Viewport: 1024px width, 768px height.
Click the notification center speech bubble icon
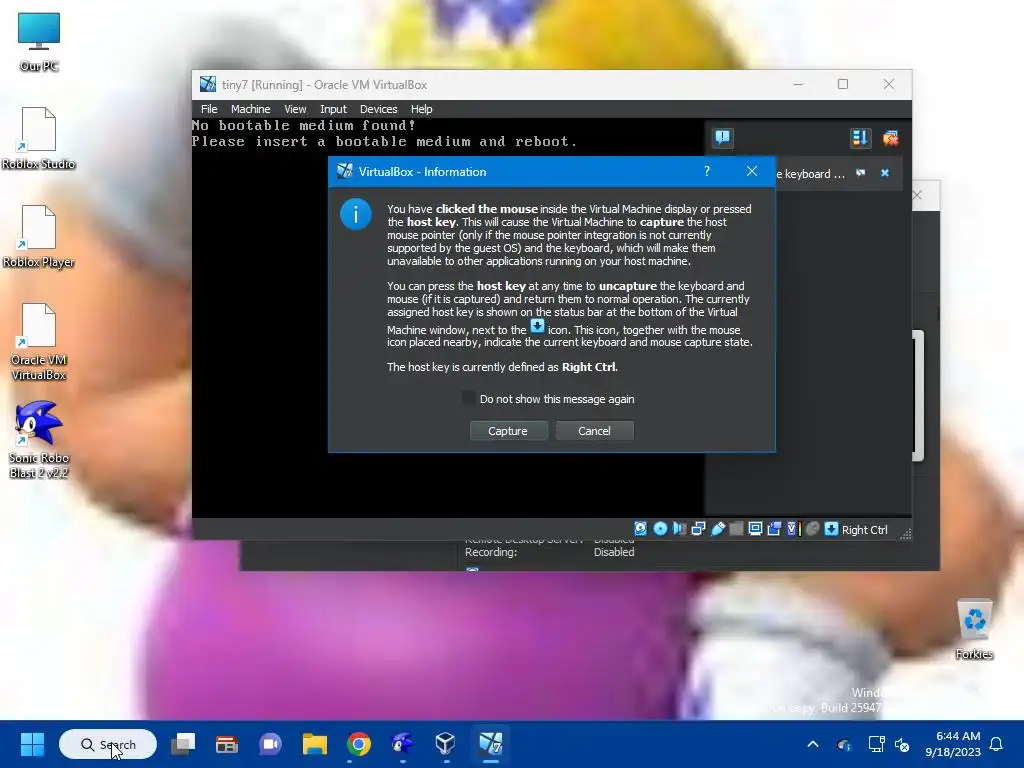[x=723, y=138]
